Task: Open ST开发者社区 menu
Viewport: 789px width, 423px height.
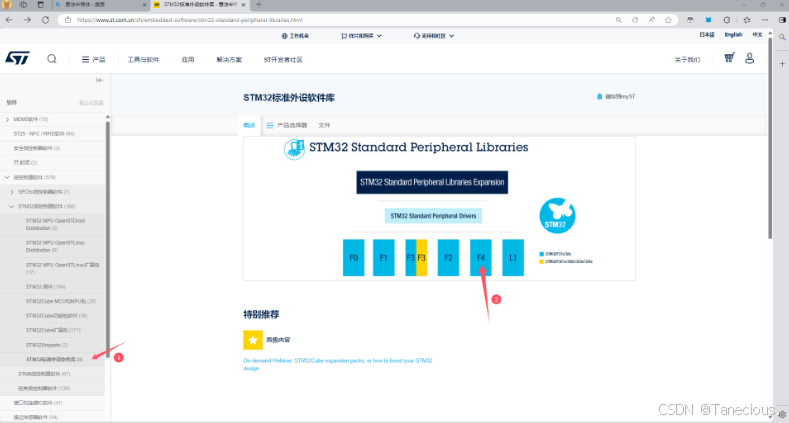Action: (283, 59)
